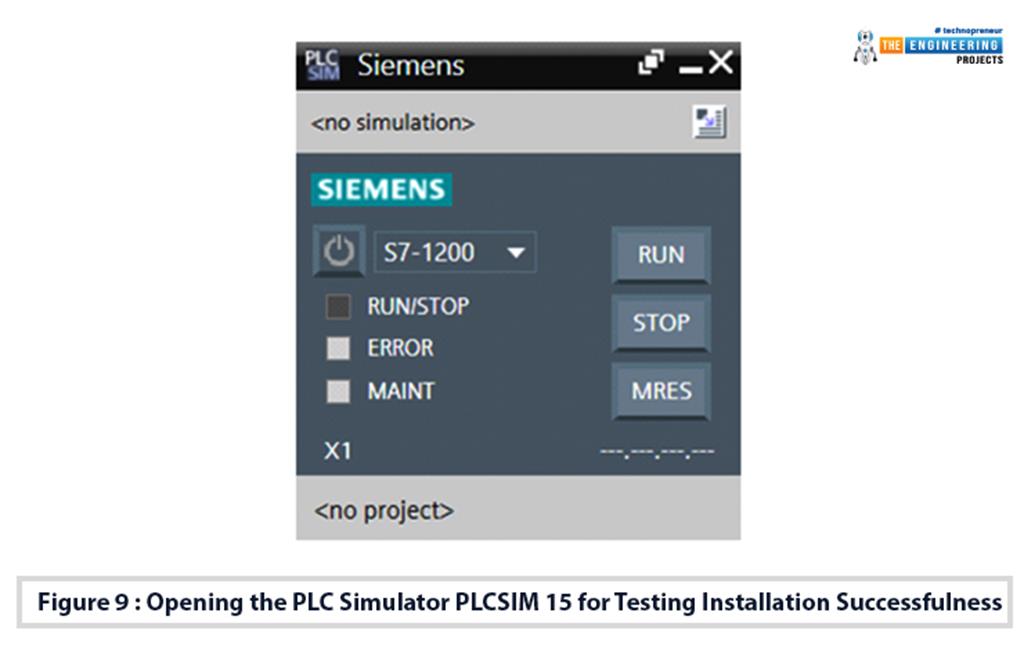
Task: Click the SIEMENS teal logo
Action: [382, 190]
